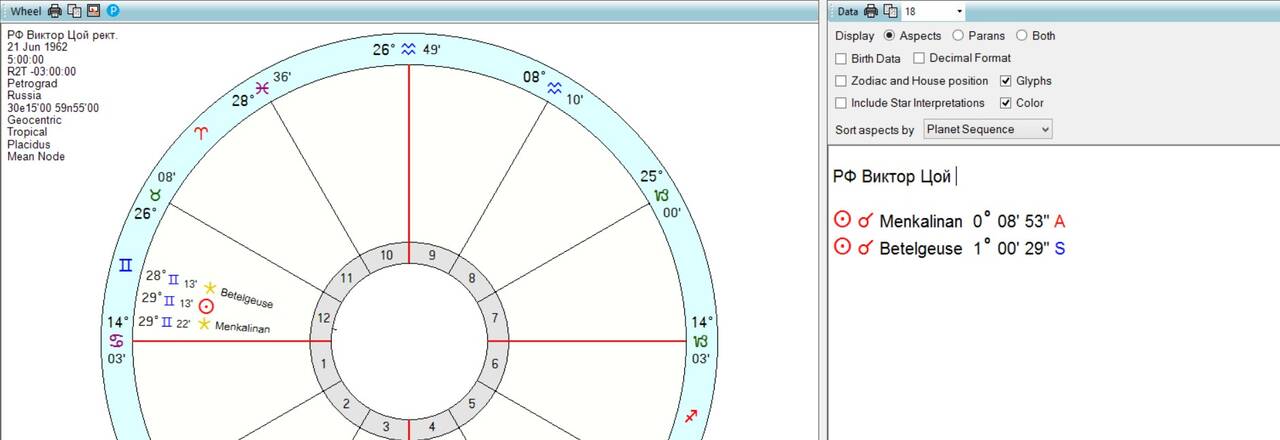Click the Wheel panel title label
The image size is (1280, 440).
25,11
